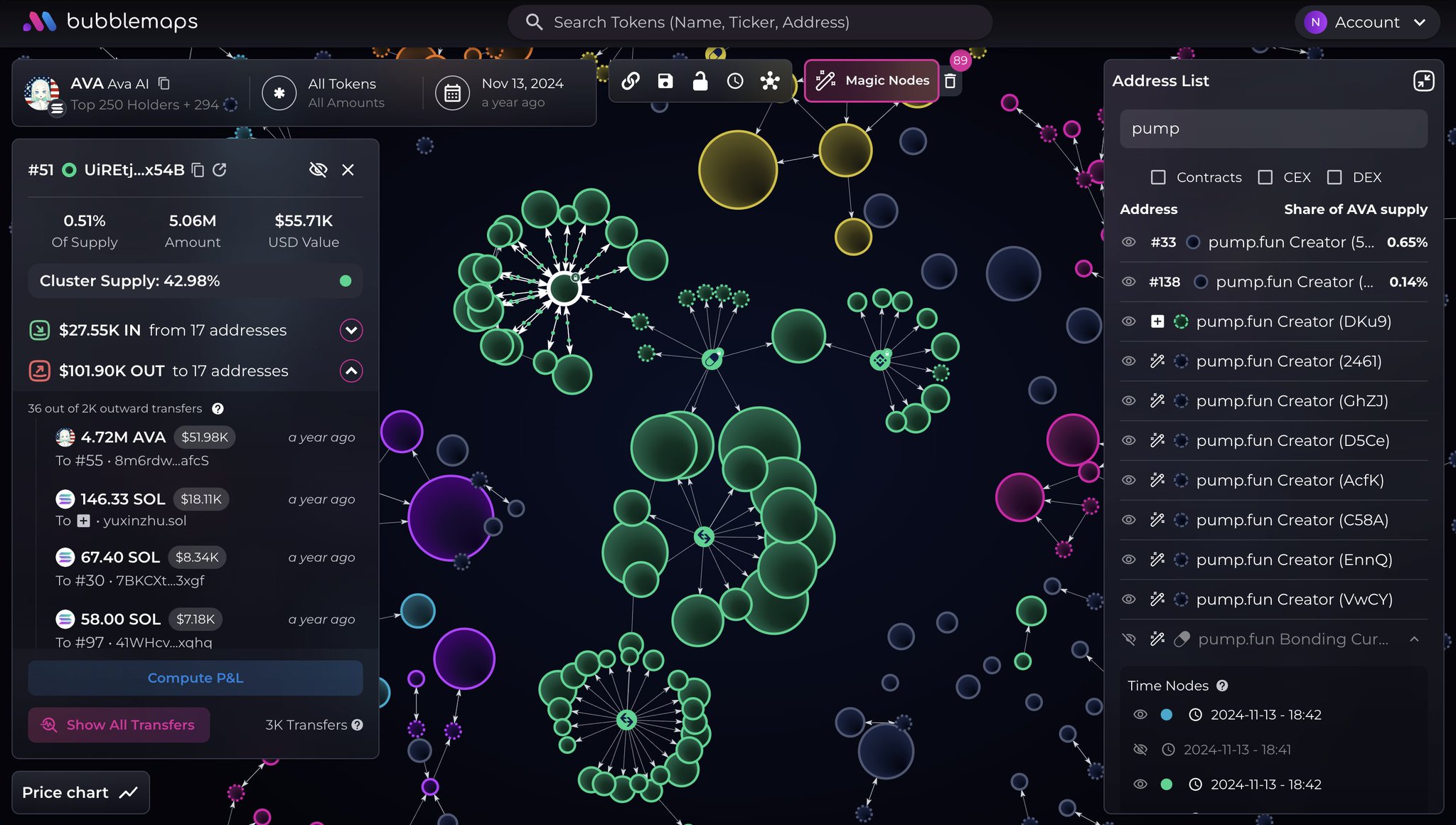1456x825 pixels.
Task: Collapse the Address List panel icon
Action: click(x=1423, y=81)
